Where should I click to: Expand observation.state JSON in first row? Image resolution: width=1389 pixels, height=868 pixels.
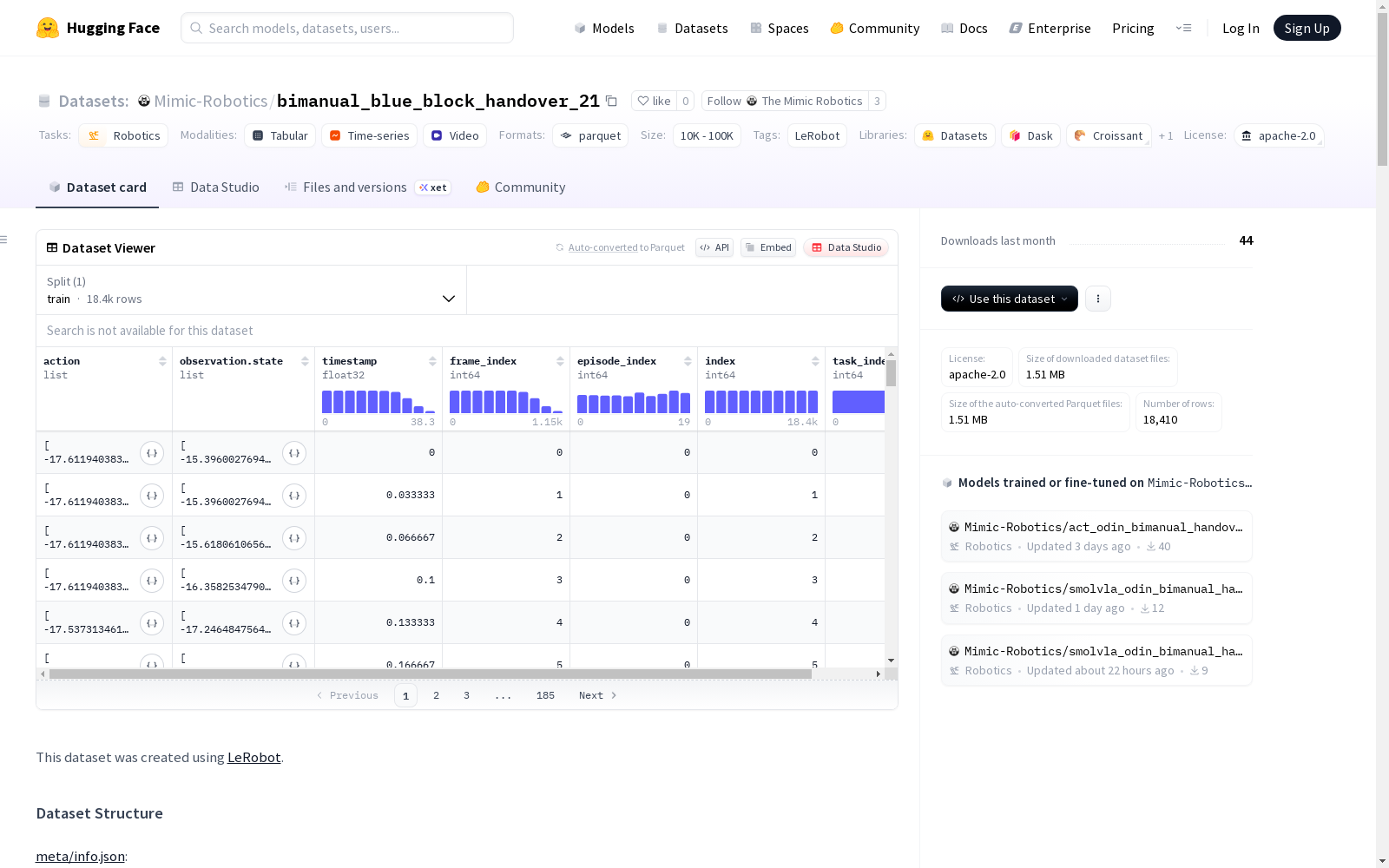(x=294, y=452)
